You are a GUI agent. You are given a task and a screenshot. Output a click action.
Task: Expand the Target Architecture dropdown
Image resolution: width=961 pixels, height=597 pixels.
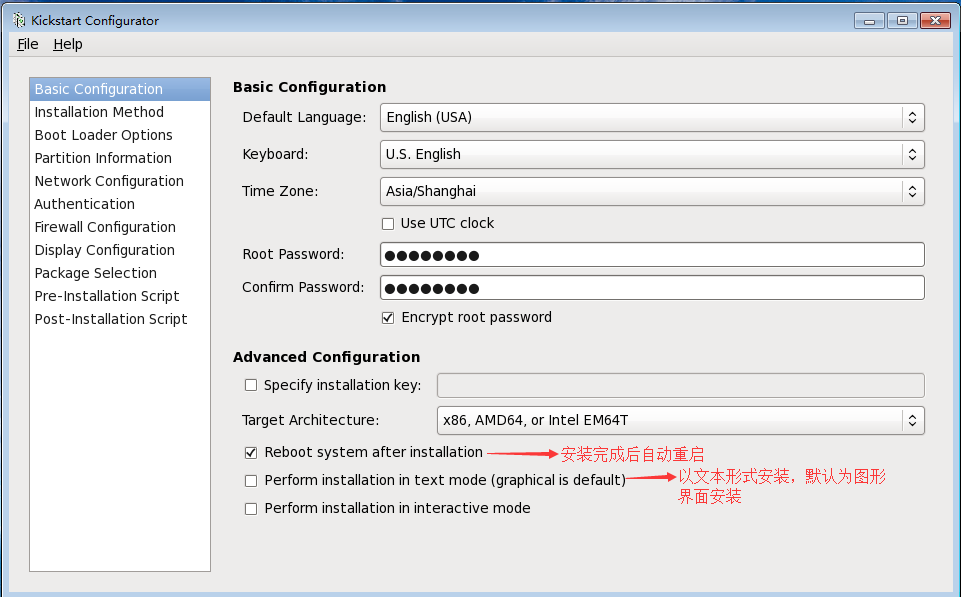(680, 420)
